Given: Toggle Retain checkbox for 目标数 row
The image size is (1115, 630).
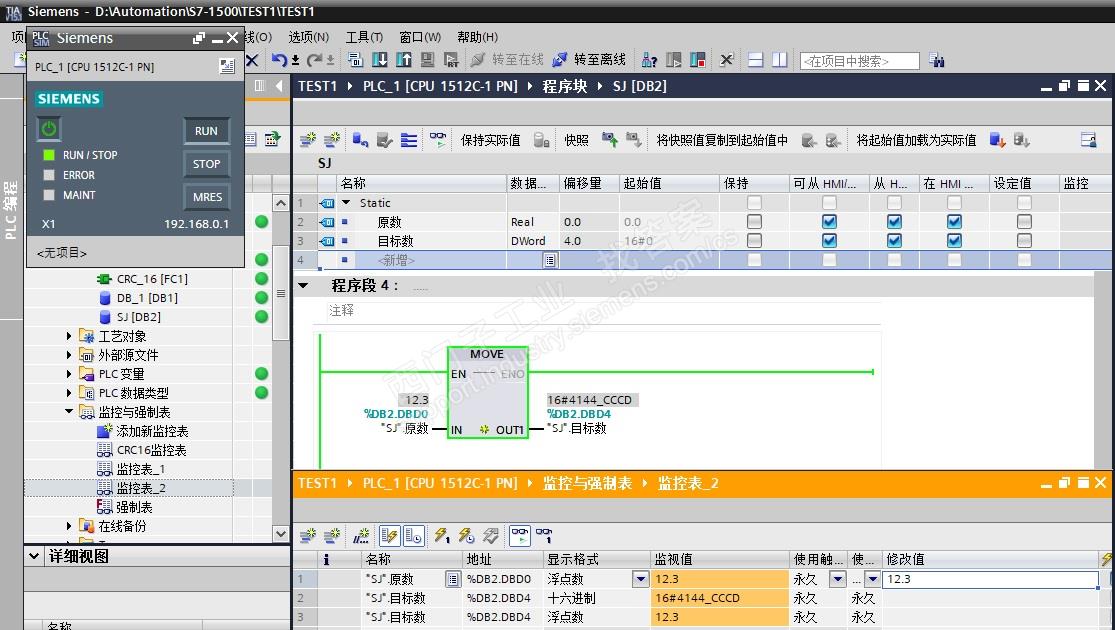Looking at the screenshot, I should pyautogui.click(x=754, y=241).
